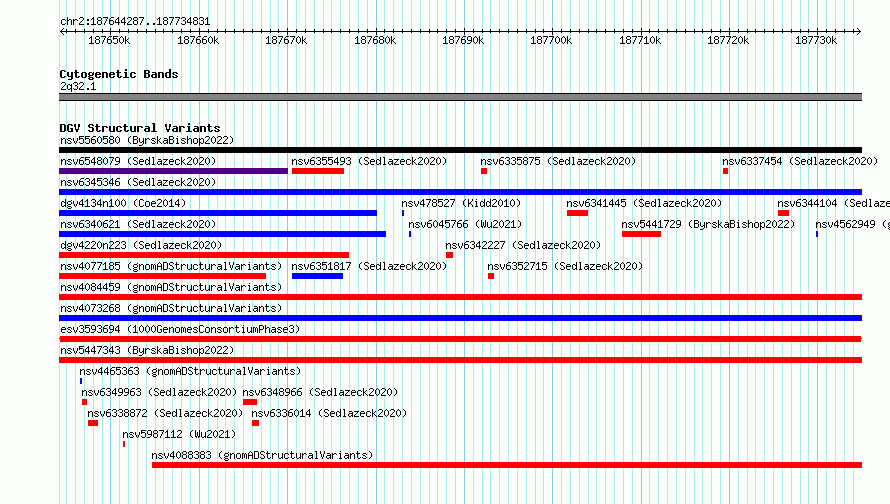The height and width of the screenshot is (504, 890).
Task: Open dgv4220n223 (Sedlazeck2020) label
Action: click(141, 245)
